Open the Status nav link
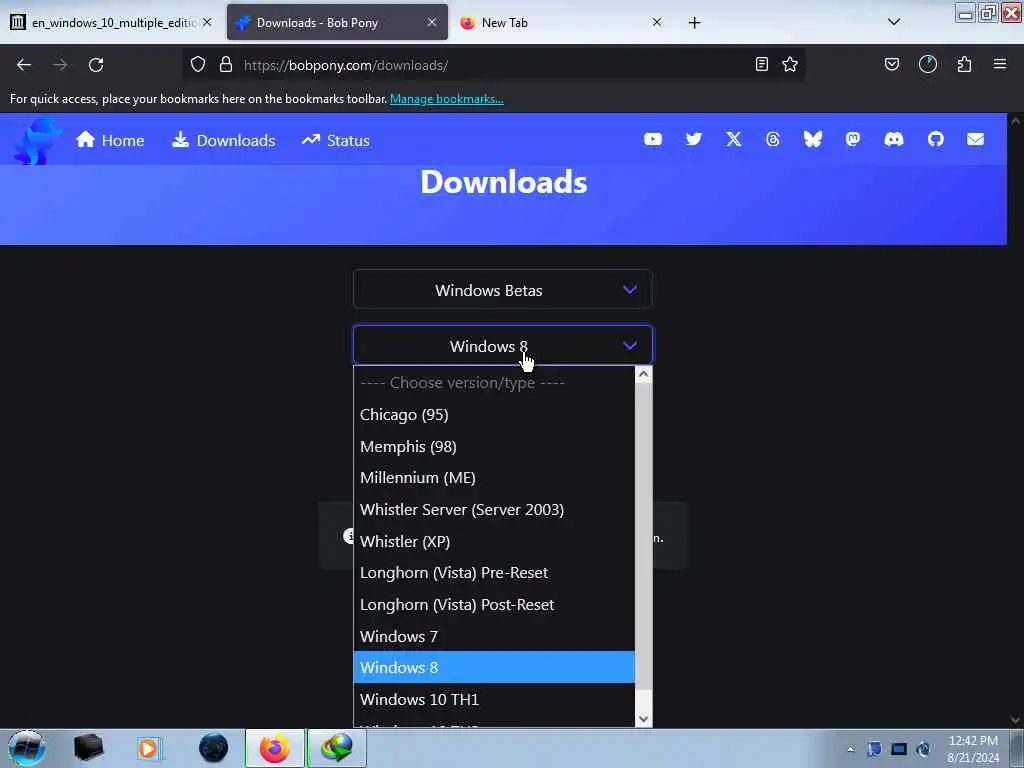The height and width of the screenshot is (768, 1024). (336, 140)
